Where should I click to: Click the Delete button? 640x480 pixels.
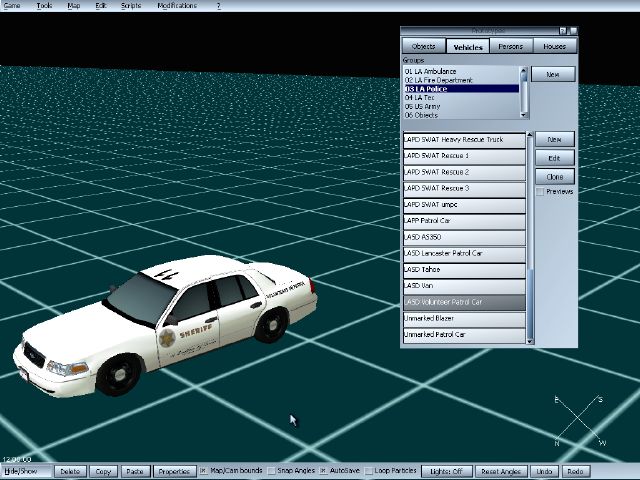pos(70,471)
